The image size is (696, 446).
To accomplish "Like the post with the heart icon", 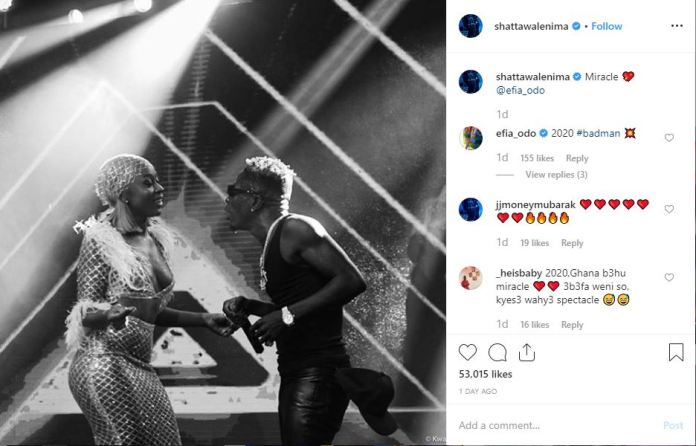I will click(x=467, y=352).
